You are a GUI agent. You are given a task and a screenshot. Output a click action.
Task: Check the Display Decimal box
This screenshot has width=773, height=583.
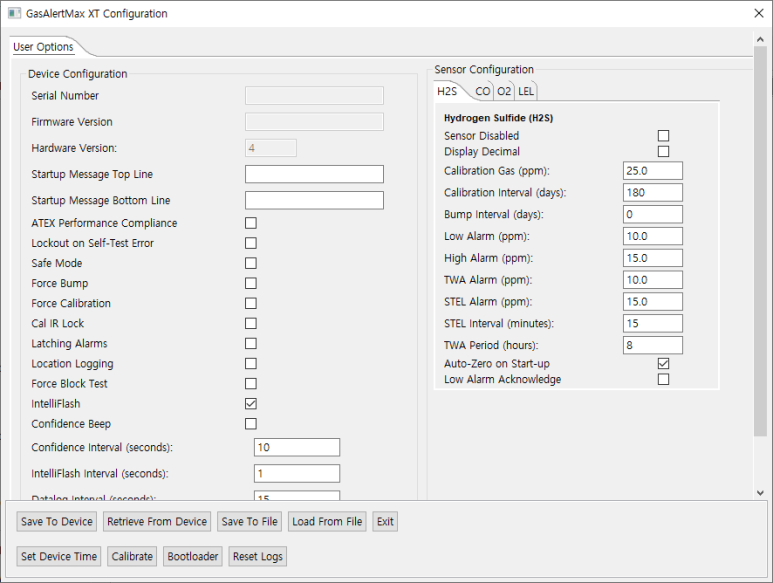tap(664, 151)
